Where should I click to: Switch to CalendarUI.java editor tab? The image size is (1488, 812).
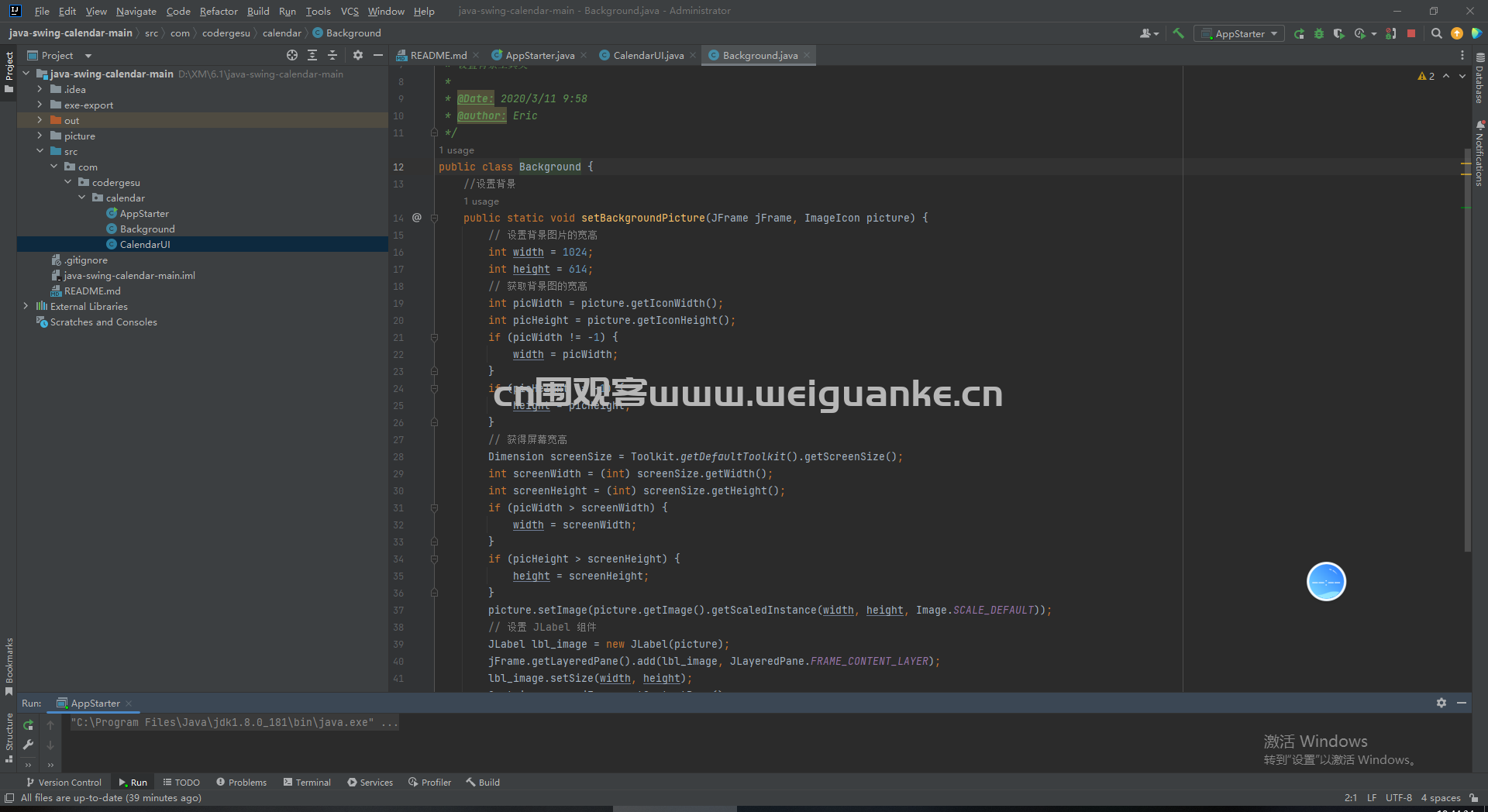[x=648, y=55]
